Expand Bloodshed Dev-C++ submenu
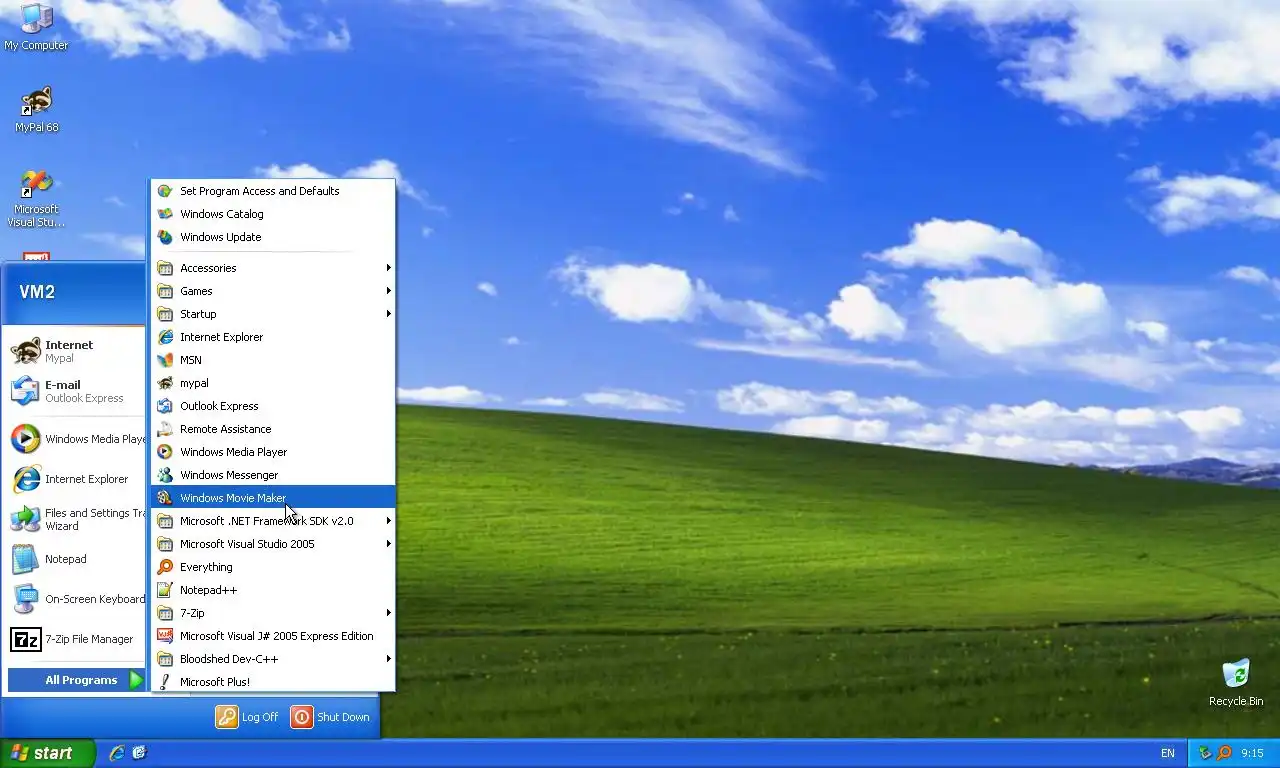 [273, 659]
